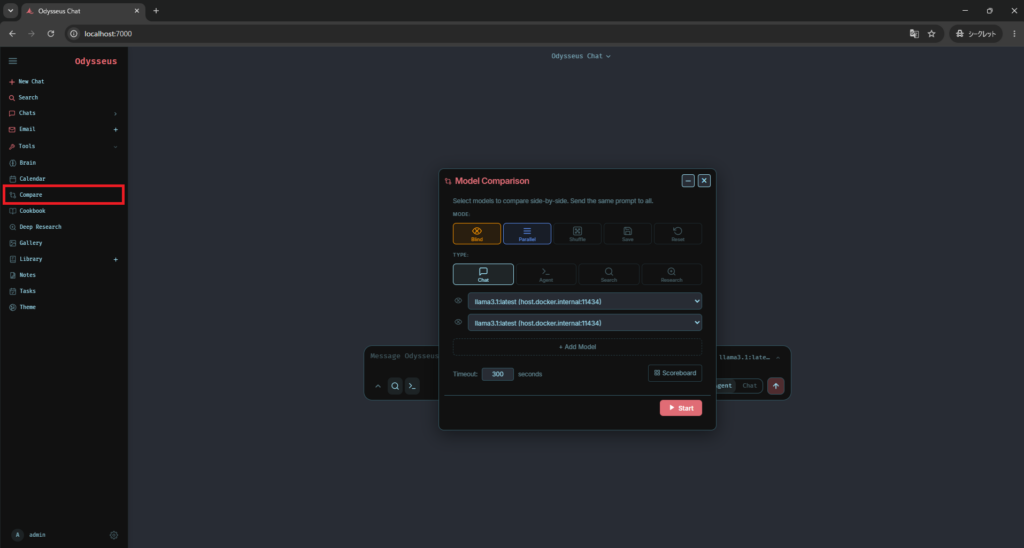Image resolution: width=1024 pixels, height=548 pixels.
Task: Open llama3.1 model selector in message bar
Action: point(749,357)
